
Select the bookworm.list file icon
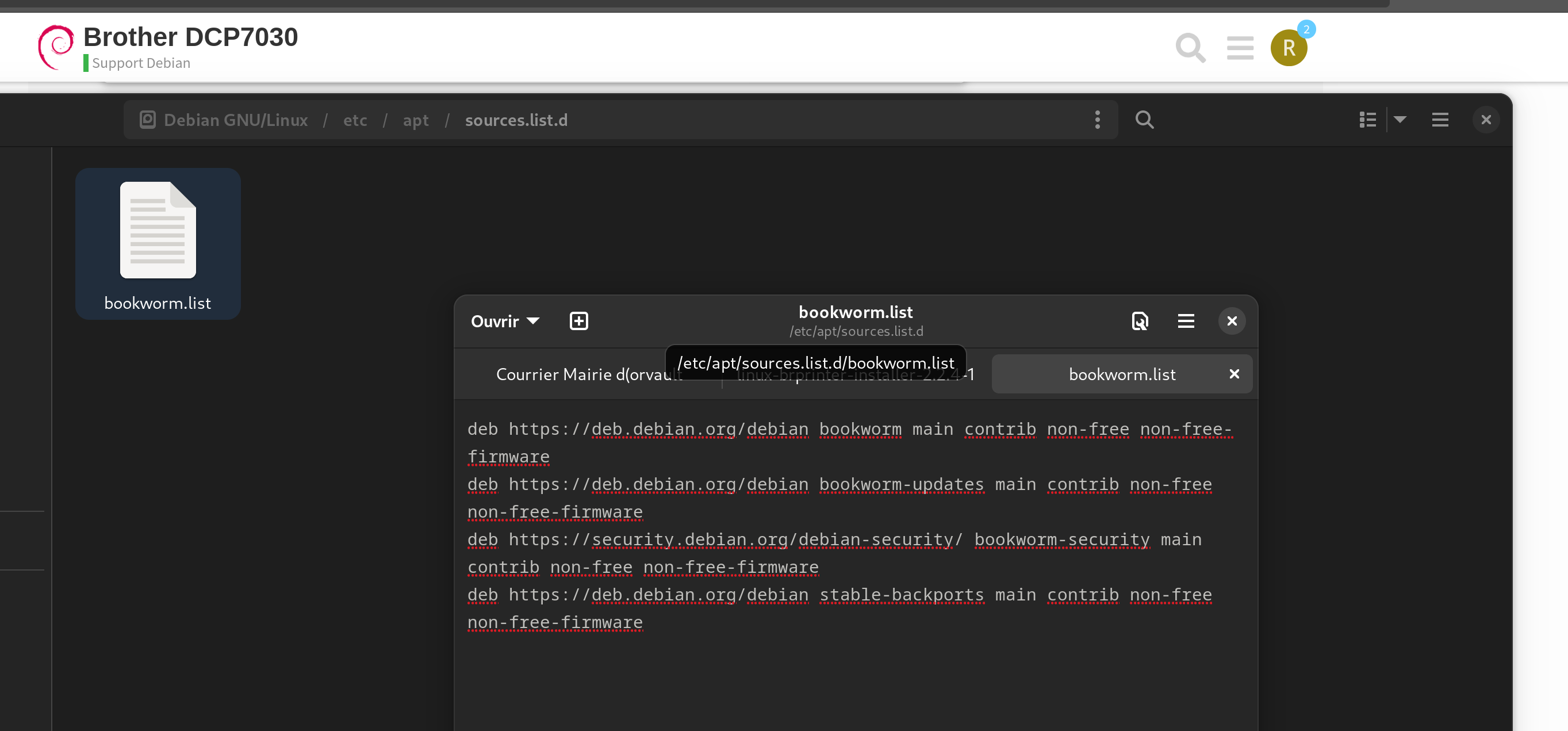tap(158, 229)
